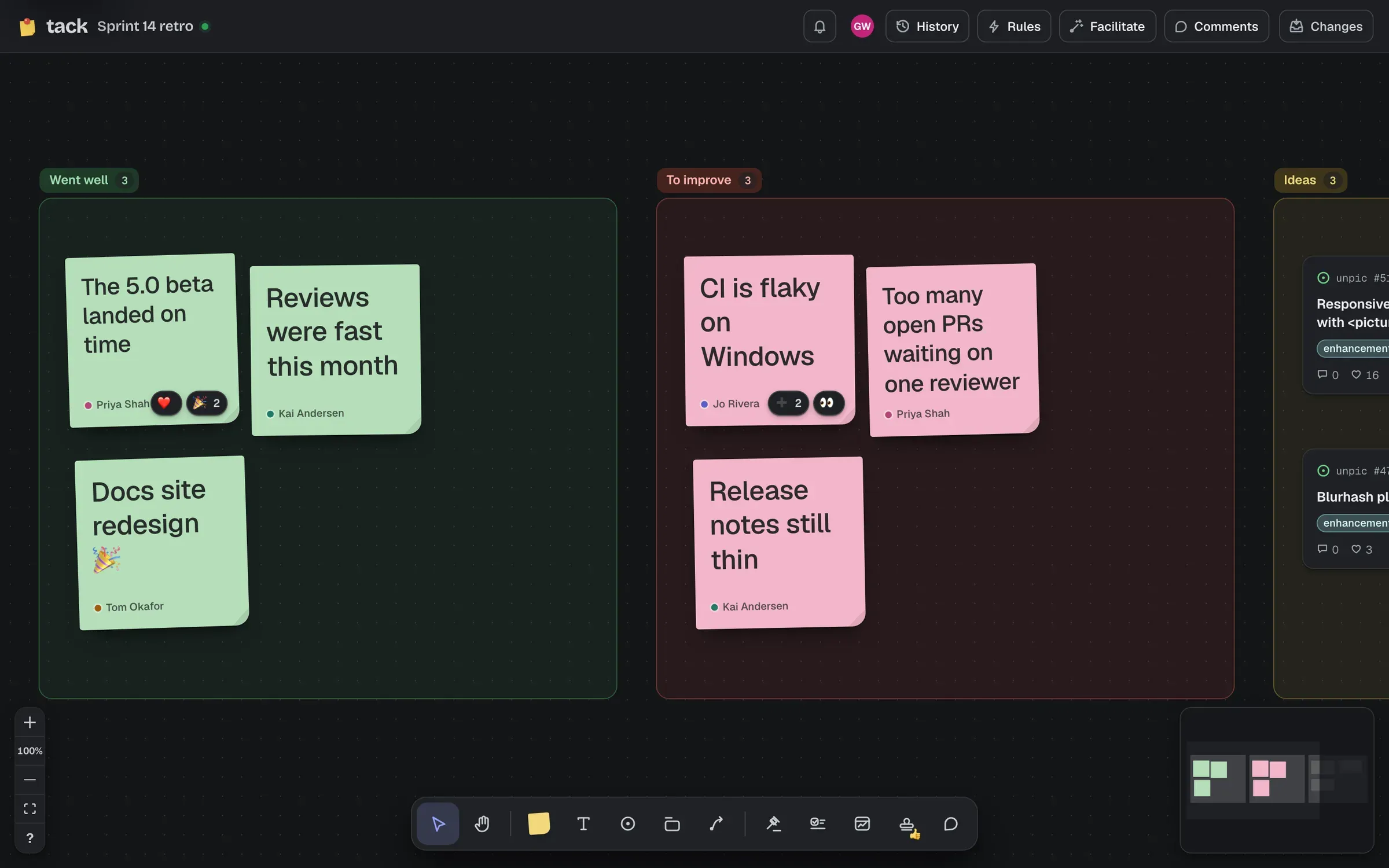Select the Too many open PRs note
This screenshot has width=1389, height=868.
coord(953,350)
